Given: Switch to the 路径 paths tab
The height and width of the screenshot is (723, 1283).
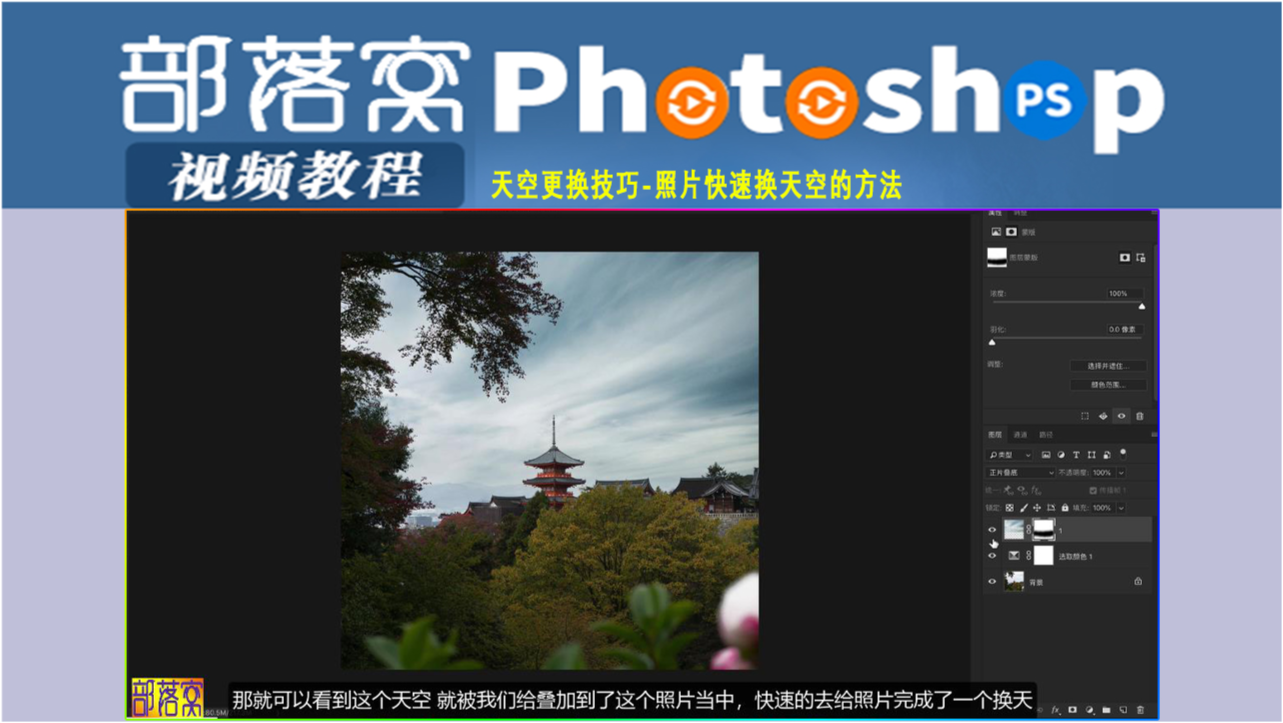Looking at the screenshot, I should (1046, 435).
